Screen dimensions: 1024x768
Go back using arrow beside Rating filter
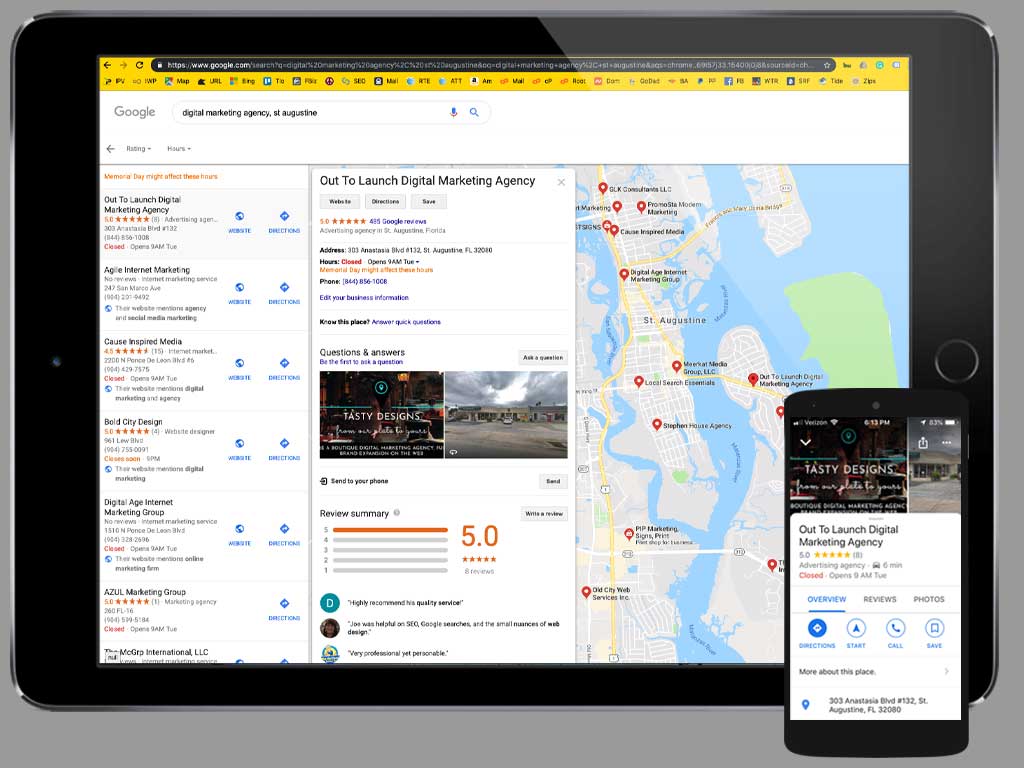click(x=110, y=149)
